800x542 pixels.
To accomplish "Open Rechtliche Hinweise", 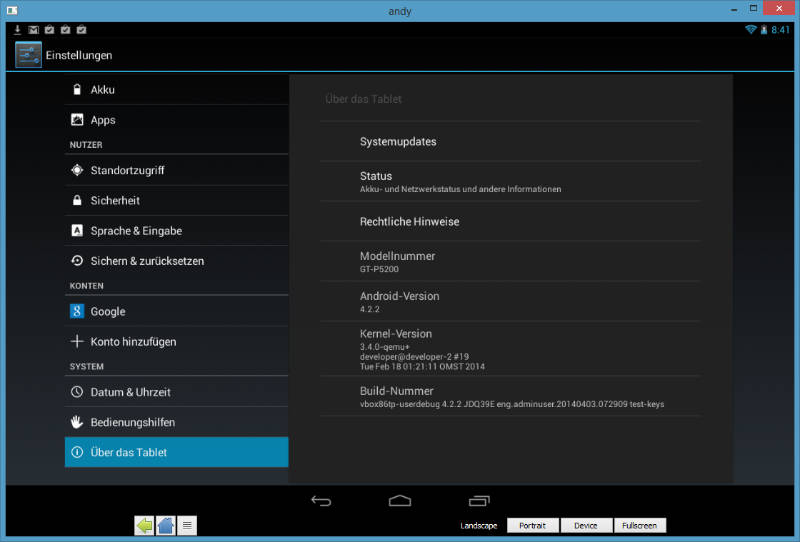I will (x=510, y=222).
